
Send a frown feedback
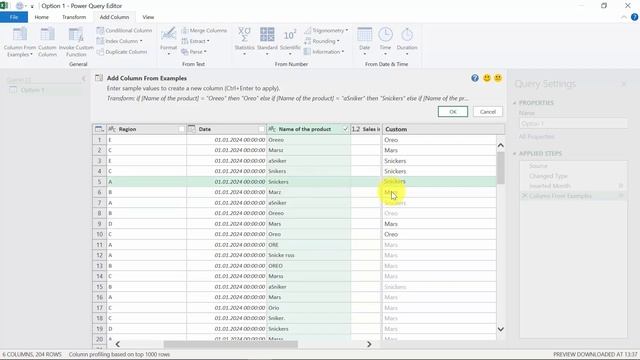(x=498, y=78)
